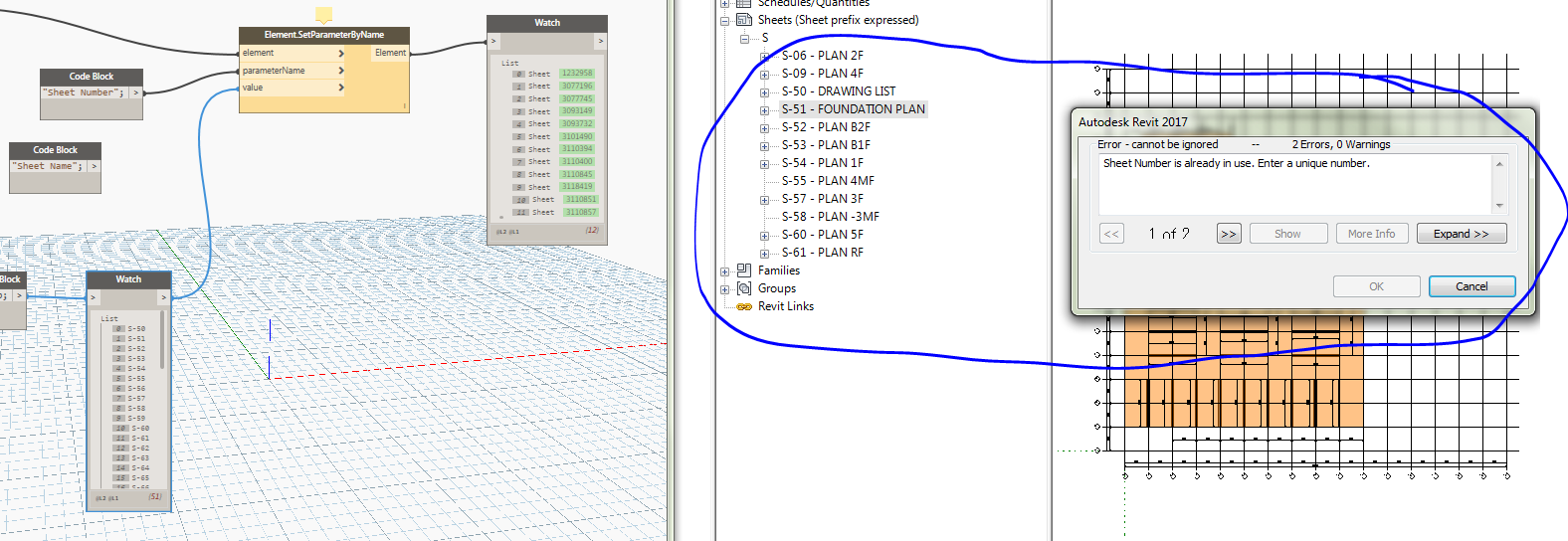
Task: Expand the S-51 - FOUNDATION PLAN sheet
Action: [x=764, y=110]
